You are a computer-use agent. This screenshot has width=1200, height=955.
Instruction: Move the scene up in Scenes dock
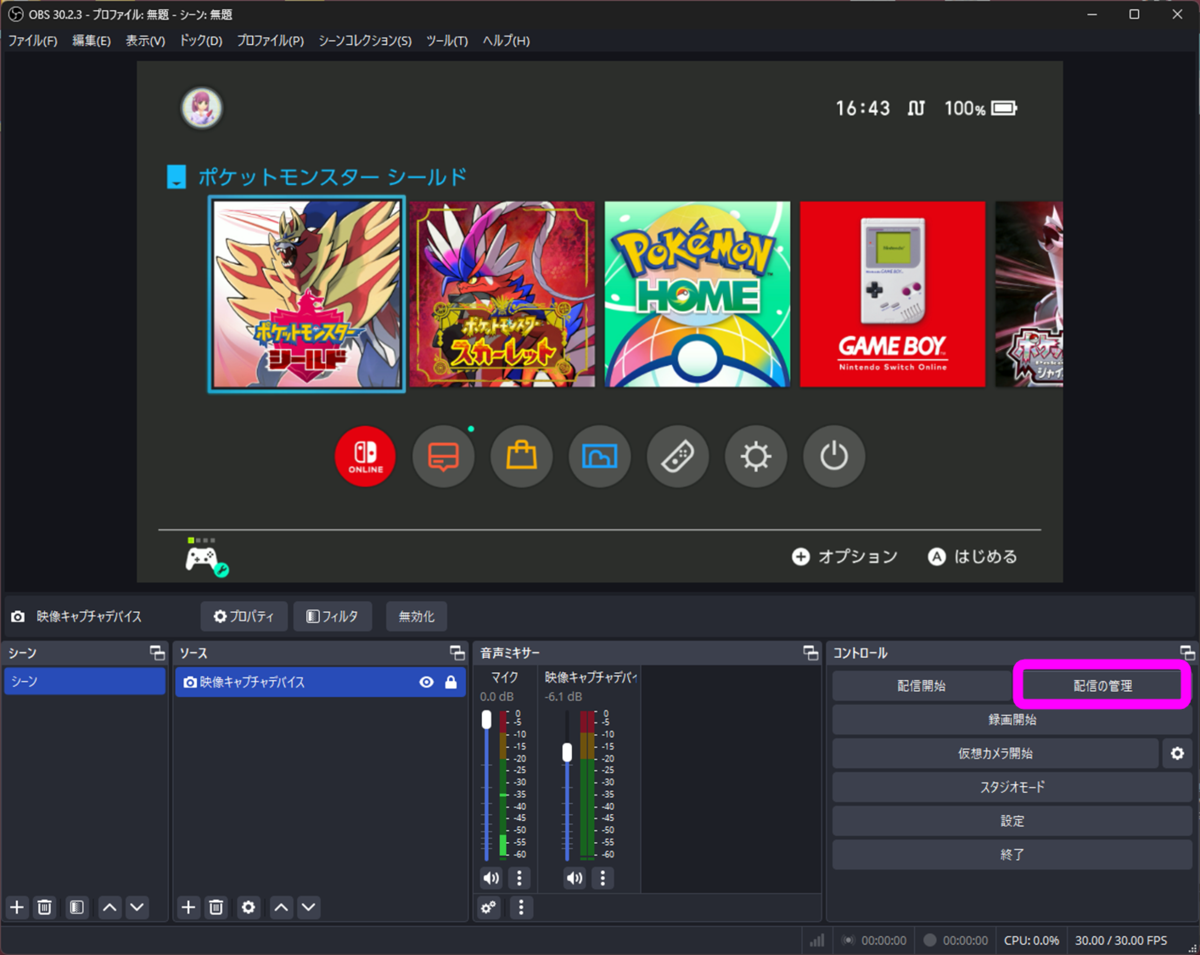110,907
